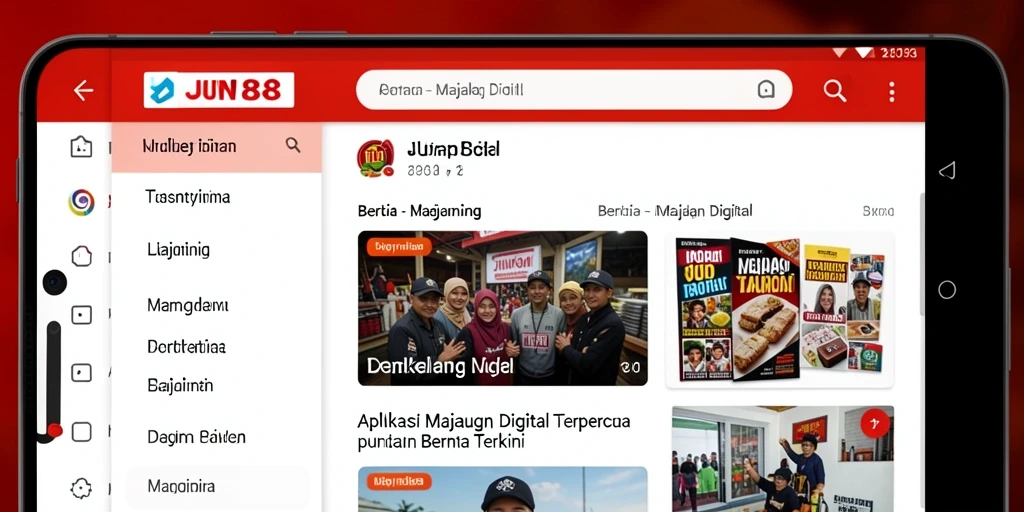Viewport: 1024px width, 512px height.
Task: Click the Bkmo link at section right
Action: [x=878, y=211]
